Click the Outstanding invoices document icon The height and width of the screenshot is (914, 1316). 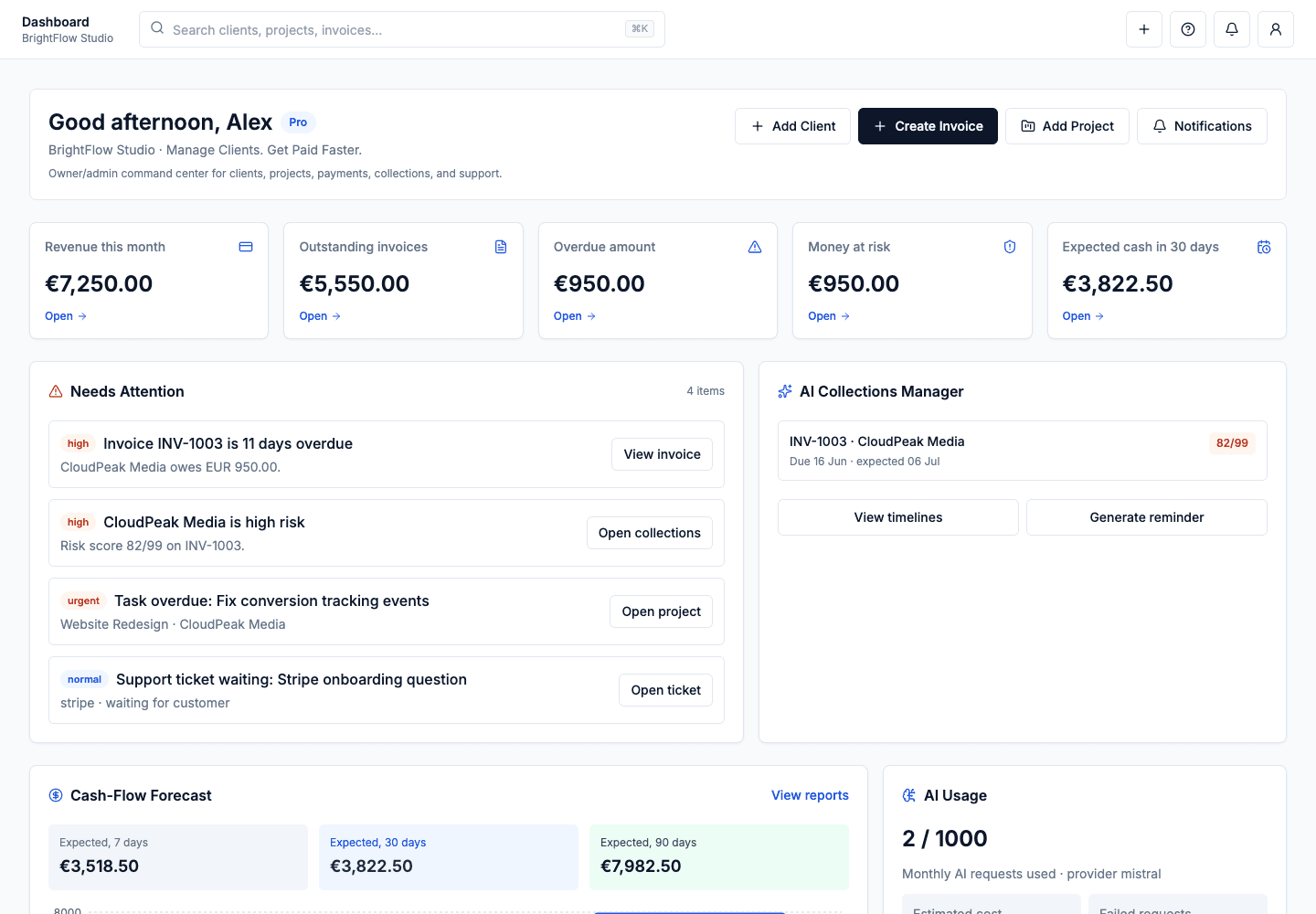point(501,247)
